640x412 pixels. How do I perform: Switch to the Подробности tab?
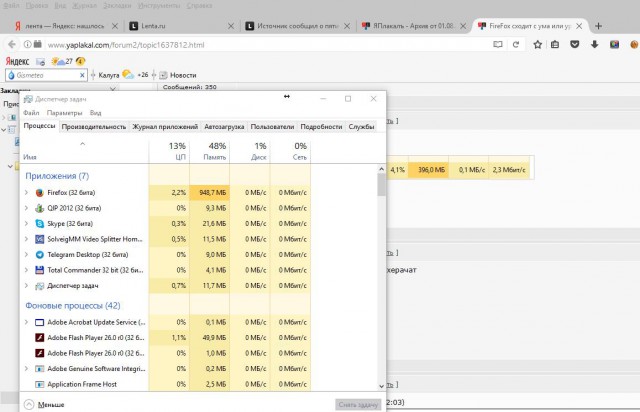click(321, 127)
